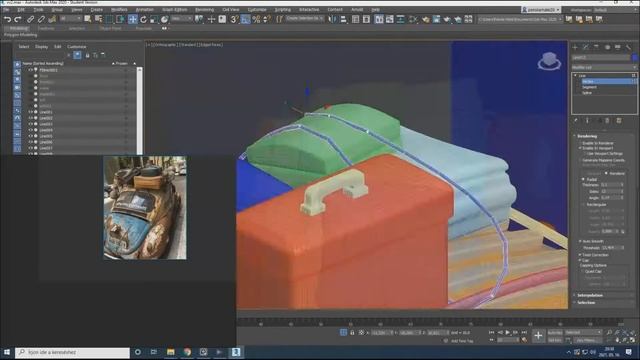The width and height of the screenshot is (640, 360).
Task: Select Spline sub-object in modifier stack
Action: pyautogui.click(x=587, y=93)
